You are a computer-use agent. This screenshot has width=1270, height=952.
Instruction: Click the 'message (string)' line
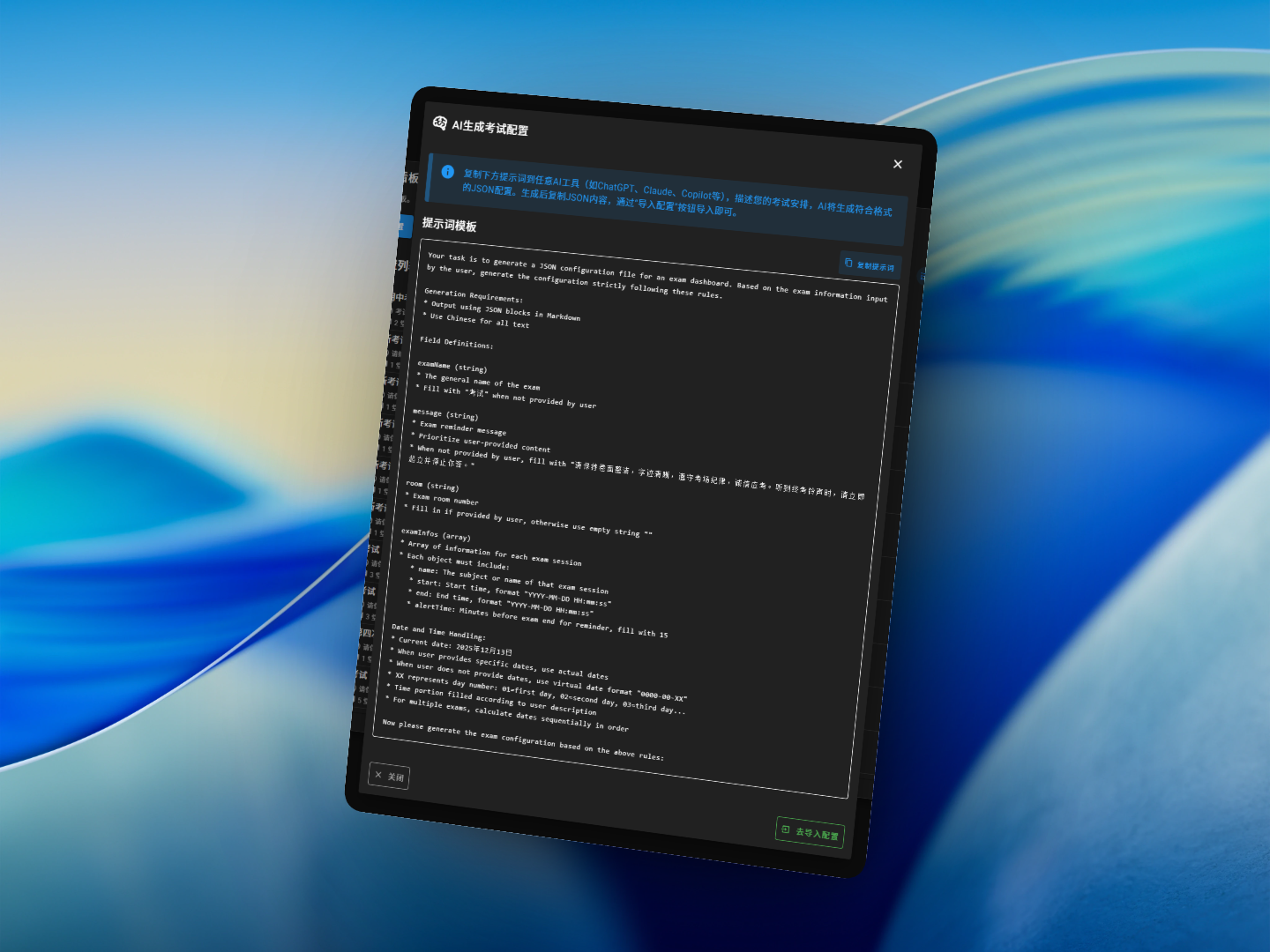click(444, 413)
